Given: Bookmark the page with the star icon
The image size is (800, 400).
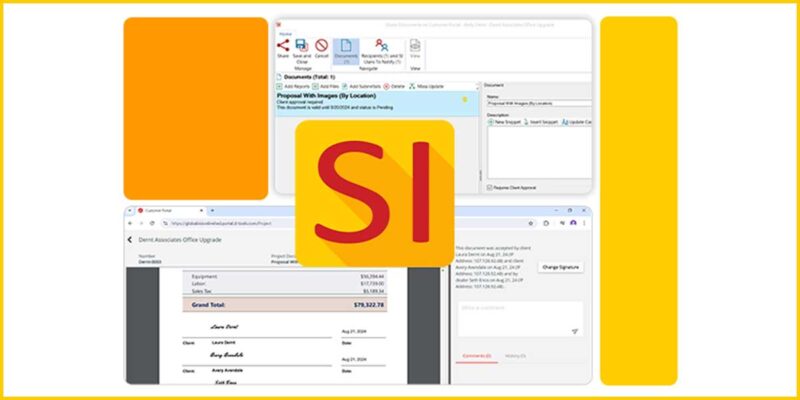Looking at the screenshot, I should point(531,223).
